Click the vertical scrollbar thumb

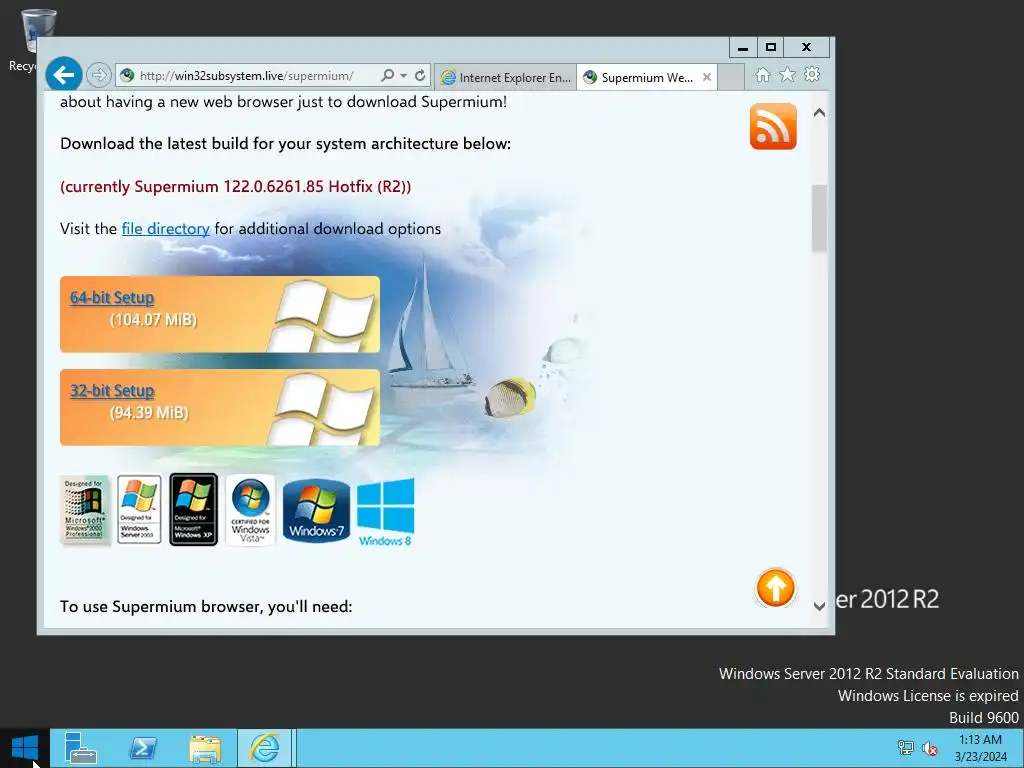pyautogui.click(x=819, y=218)
